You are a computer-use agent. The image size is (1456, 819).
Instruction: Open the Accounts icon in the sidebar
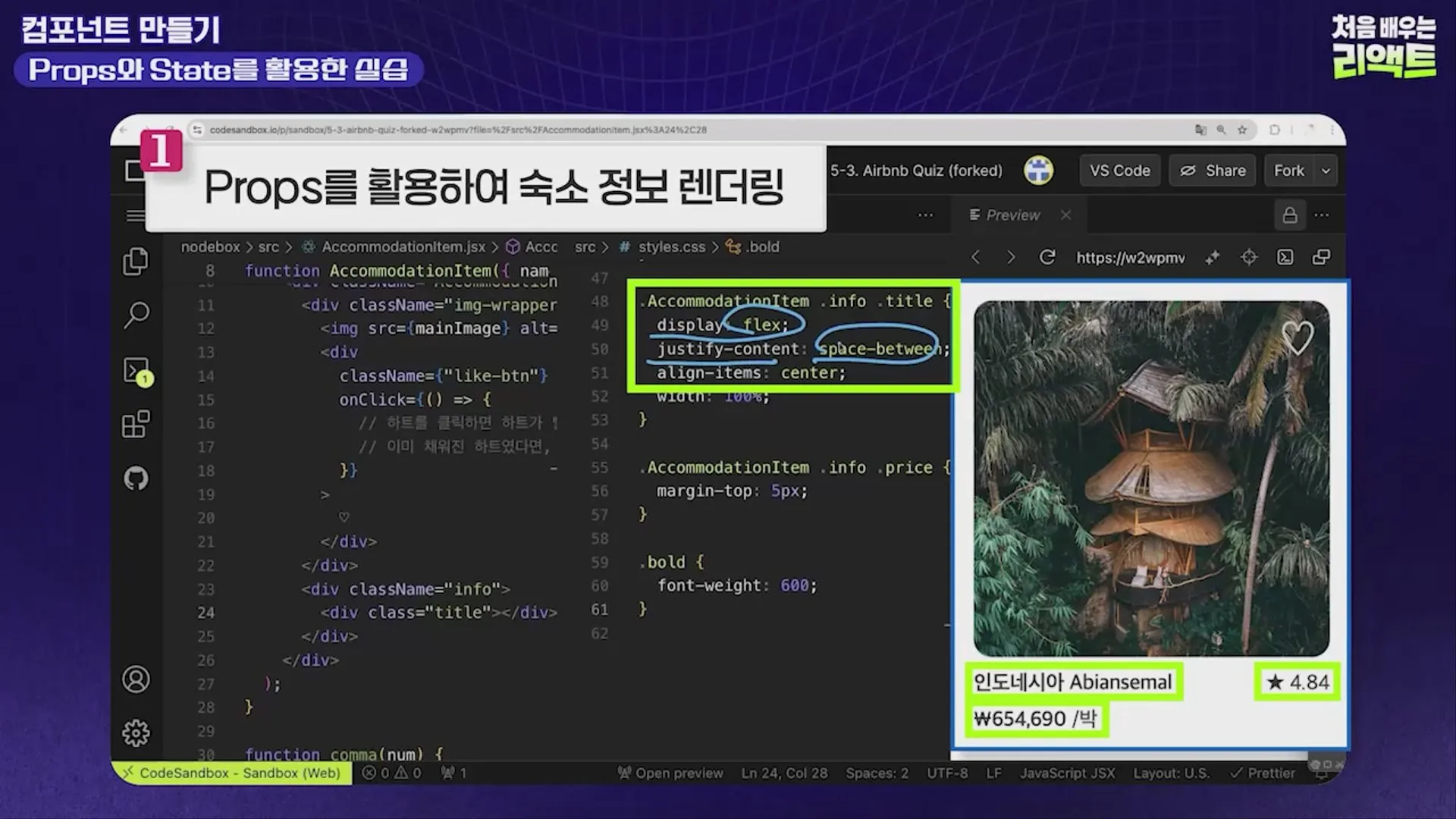click(x=136, y=679)
